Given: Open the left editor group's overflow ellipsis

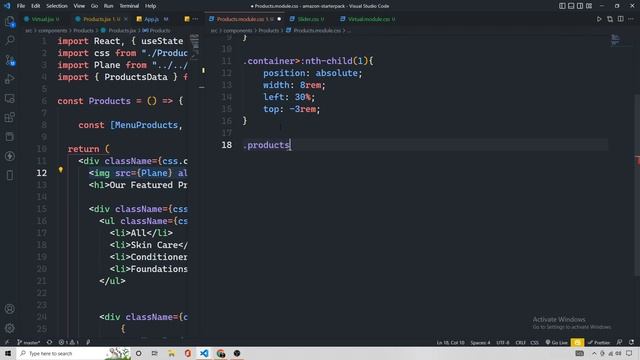Looking at the screenshot, I should coord(196,19).
